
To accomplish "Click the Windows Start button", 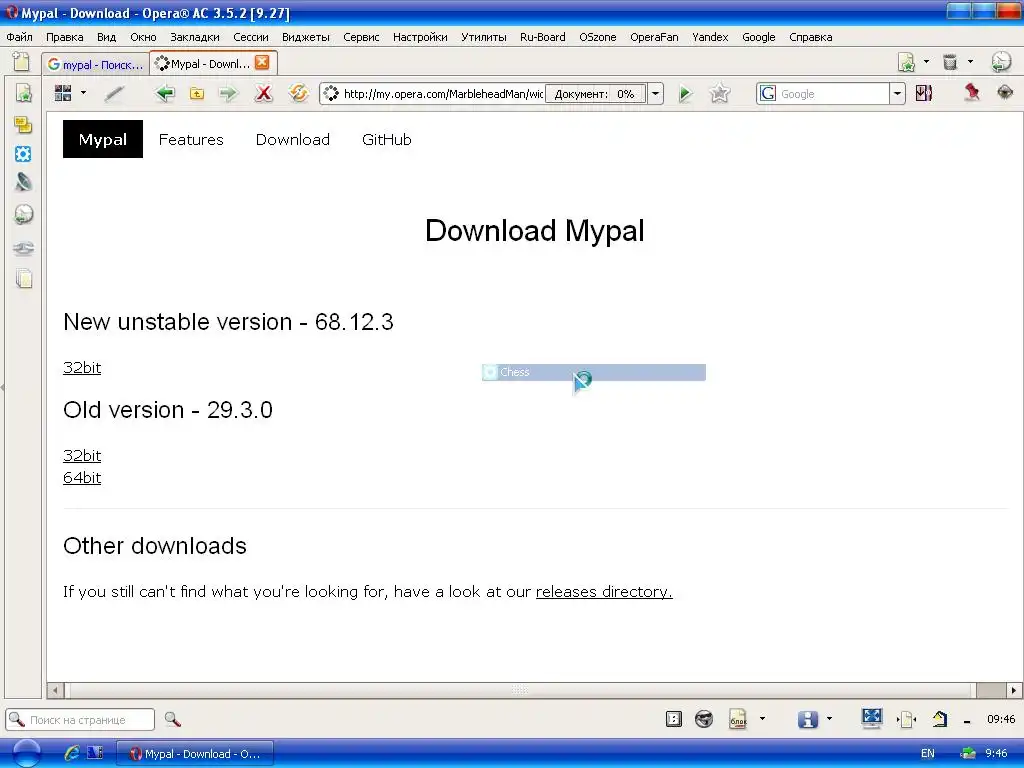I will coord(26,753).
